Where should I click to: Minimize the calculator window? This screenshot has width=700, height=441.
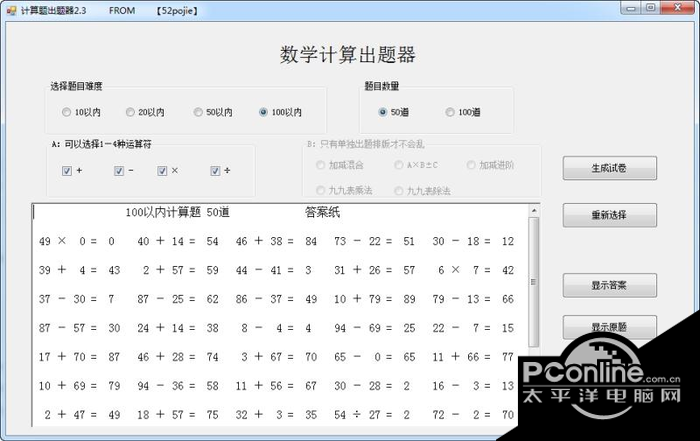631,8
